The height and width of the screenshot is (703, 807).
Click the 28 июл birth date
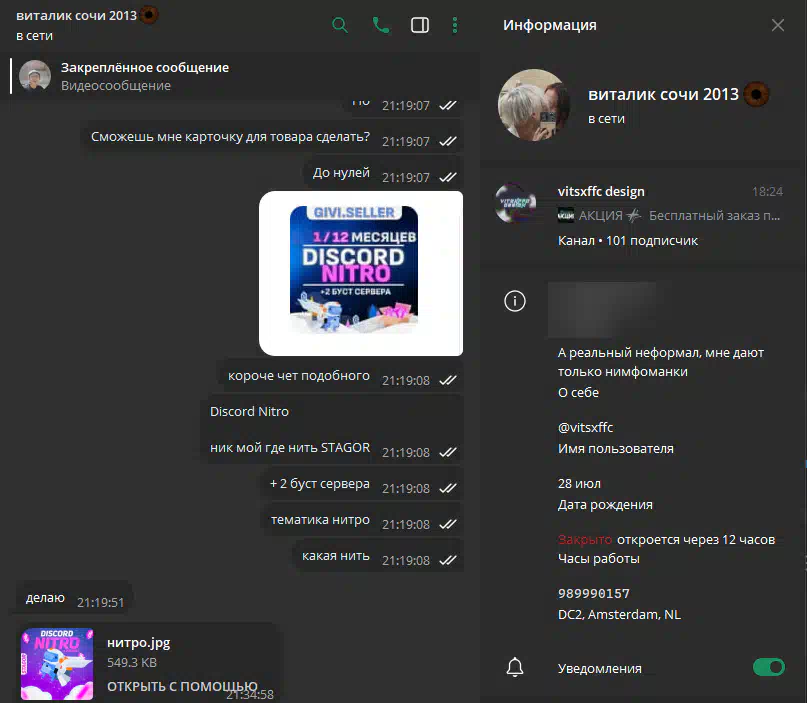pos(579,484)
